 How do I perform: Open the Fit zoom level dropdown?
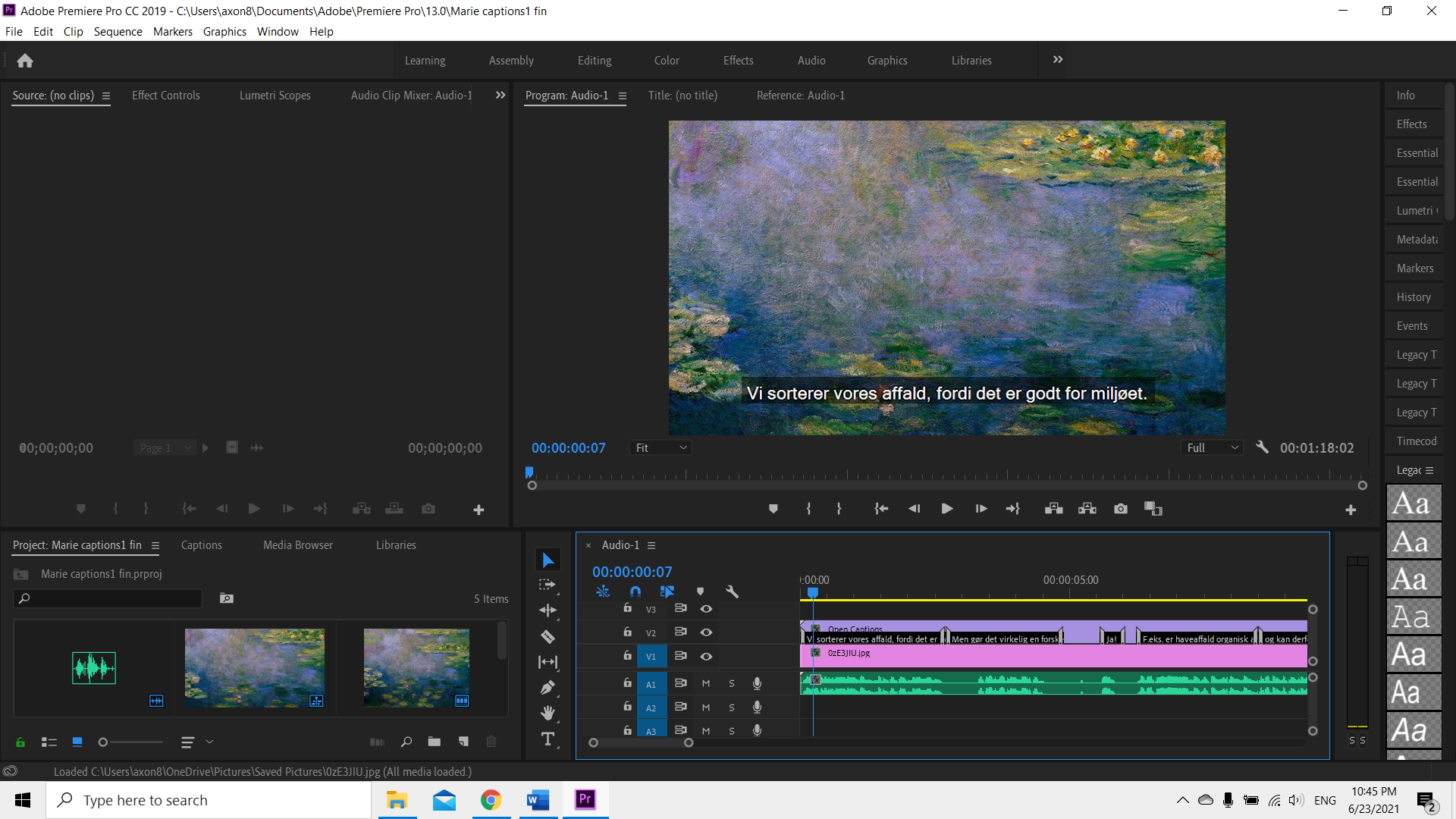click(x=660, y=447)
